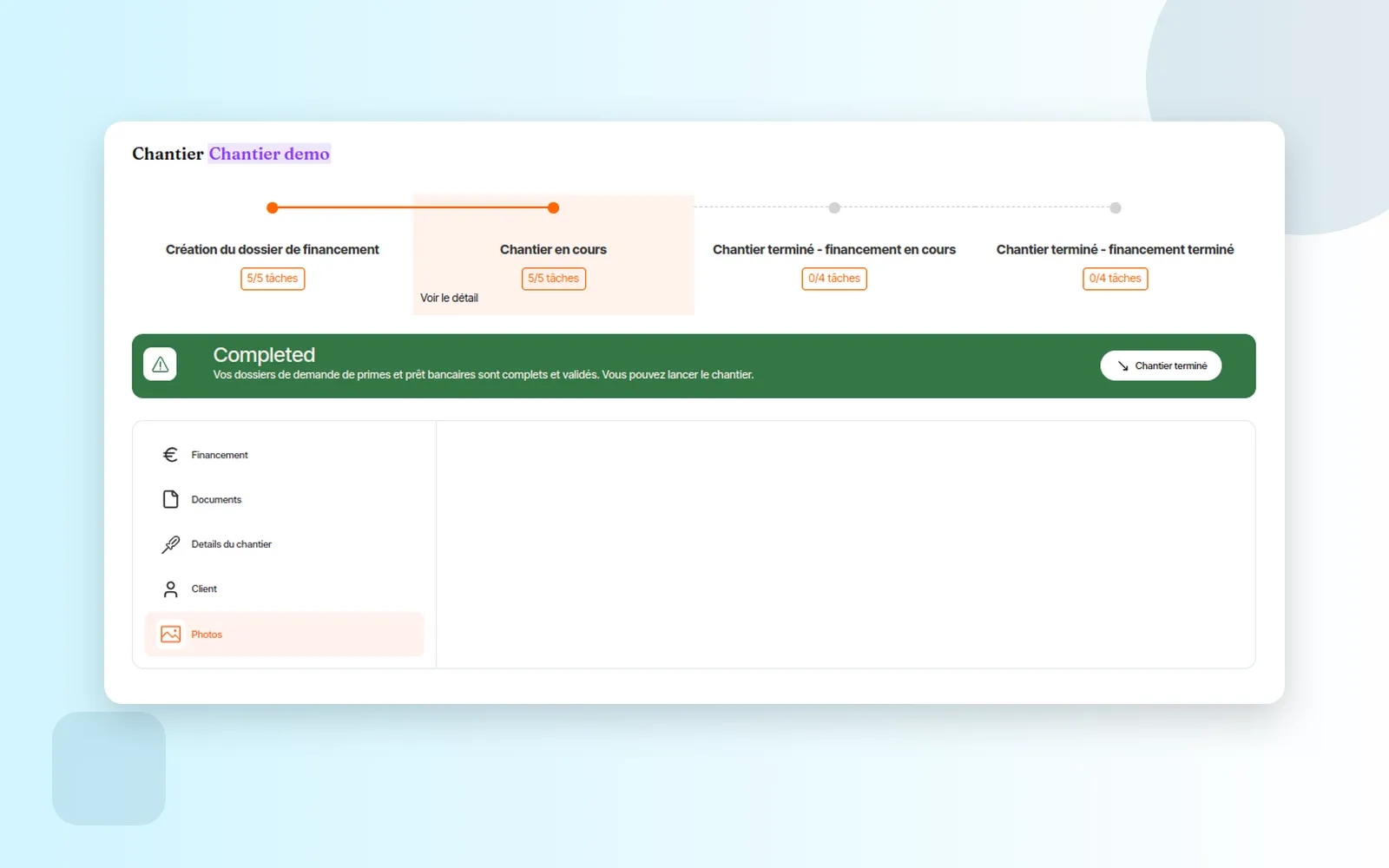Image resolution: width=1389 pixels, height=868 pixels.
Task: Click the tool icon beside Details du chantier
Action: coord(170,544)
